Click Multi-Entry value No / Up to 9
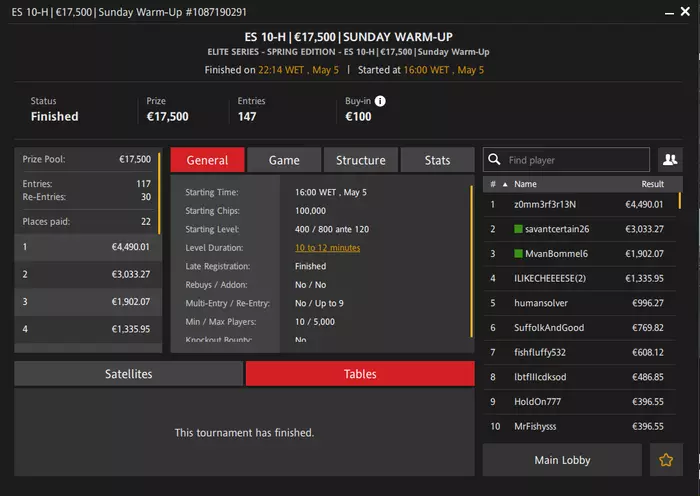Viewport: 700px width, 496px height. coord(319,304)
